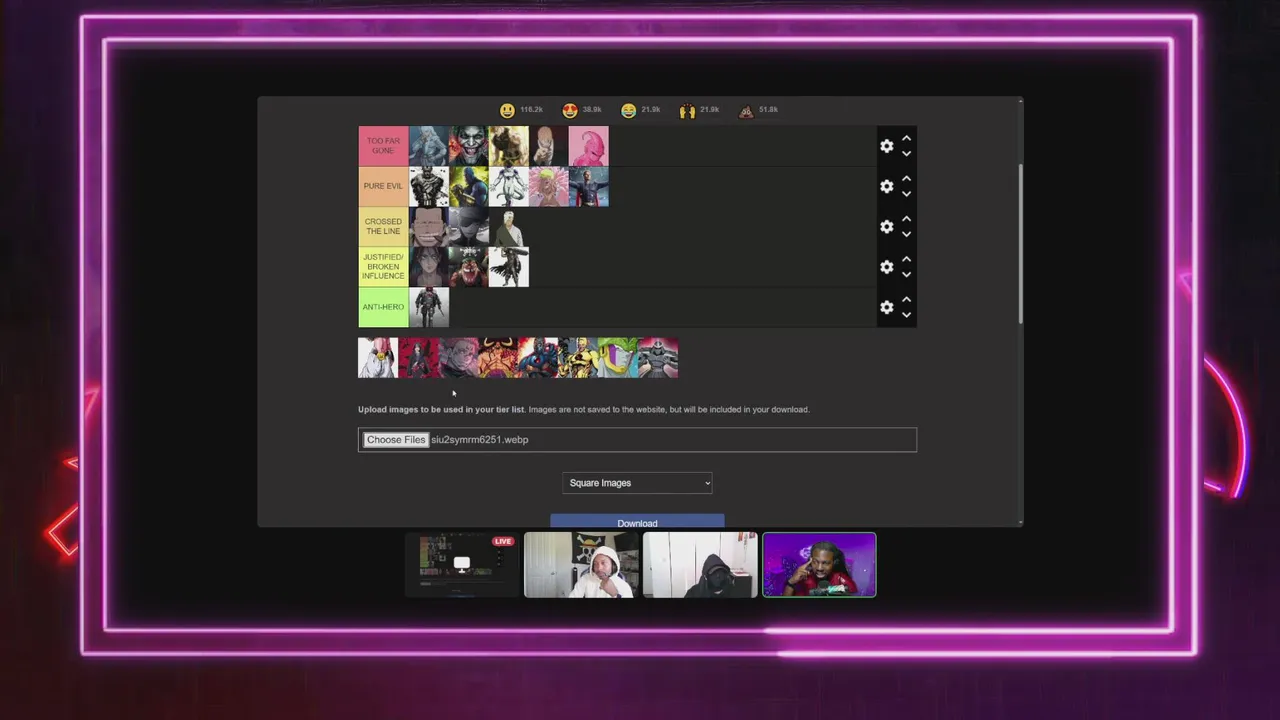Select the swordsman on white in JUSTIFIED tier

click(509, 267)
